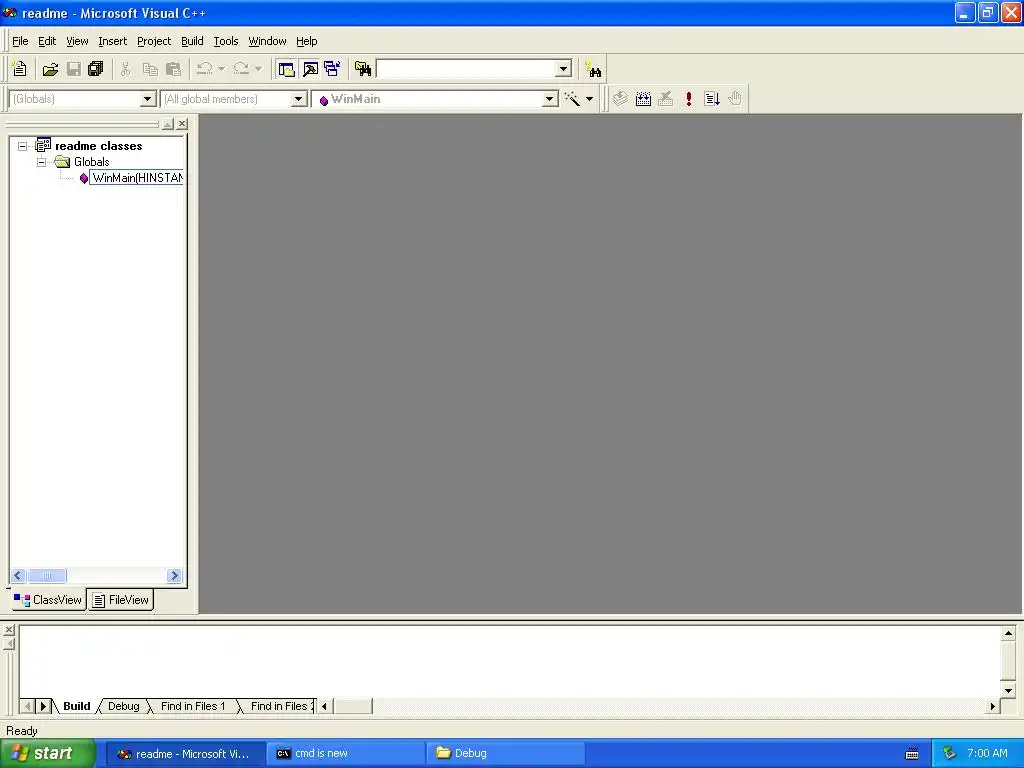Screen dimensions: 1024x768
Task: Open the File menu
Action: click(x=20, y=41)
